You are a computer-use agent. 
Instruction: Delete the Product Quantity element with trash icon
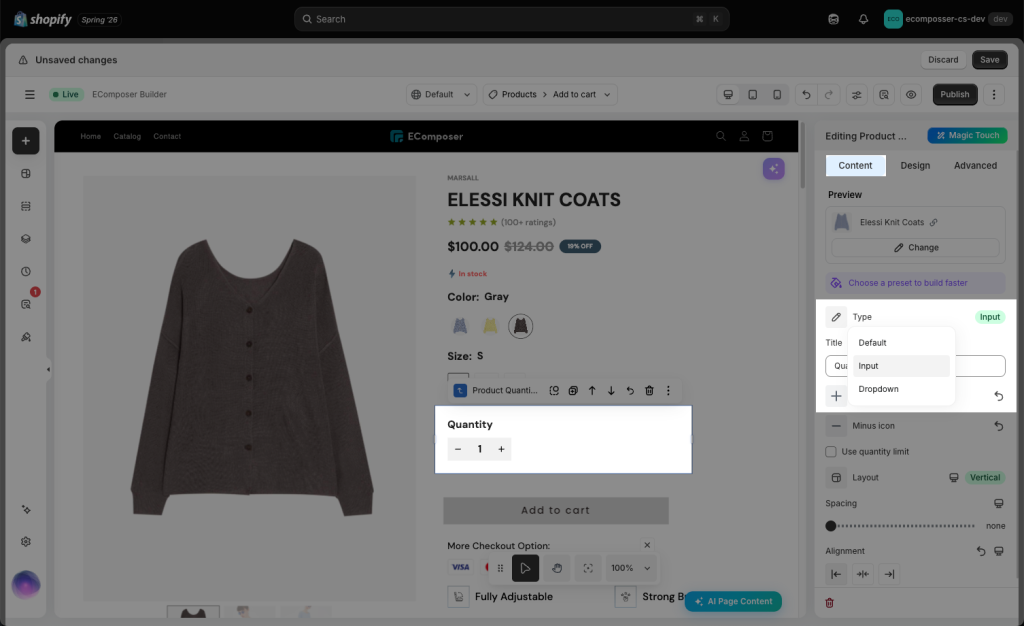tap(649, 390)
